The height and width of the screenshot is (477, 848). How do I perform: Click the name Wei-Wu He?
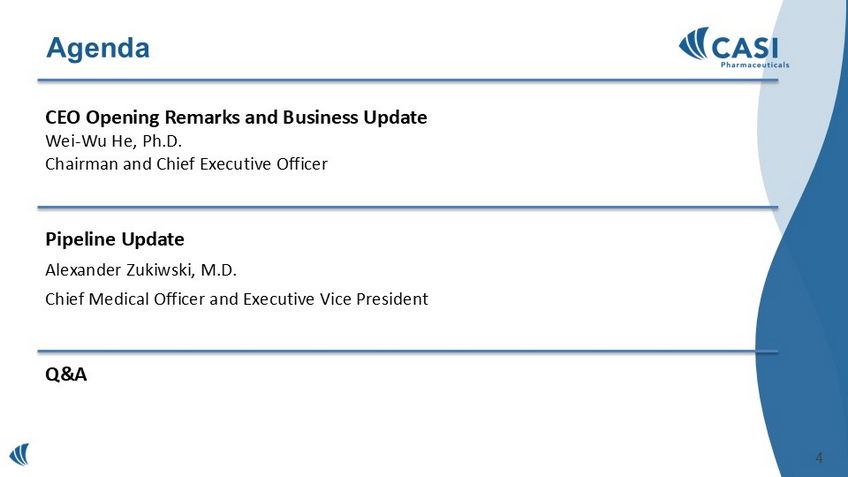point(88,139)
